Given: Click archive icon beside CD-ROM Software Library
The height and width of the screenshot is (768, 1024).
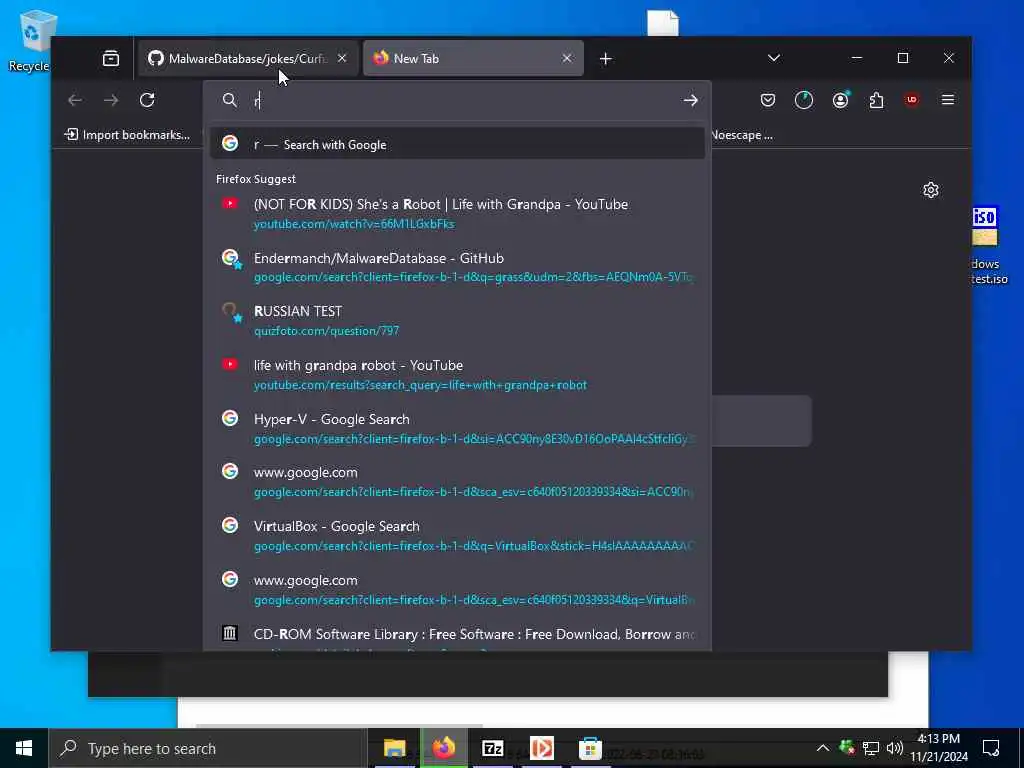Looking at the screenshot, I should pos(230,633).
